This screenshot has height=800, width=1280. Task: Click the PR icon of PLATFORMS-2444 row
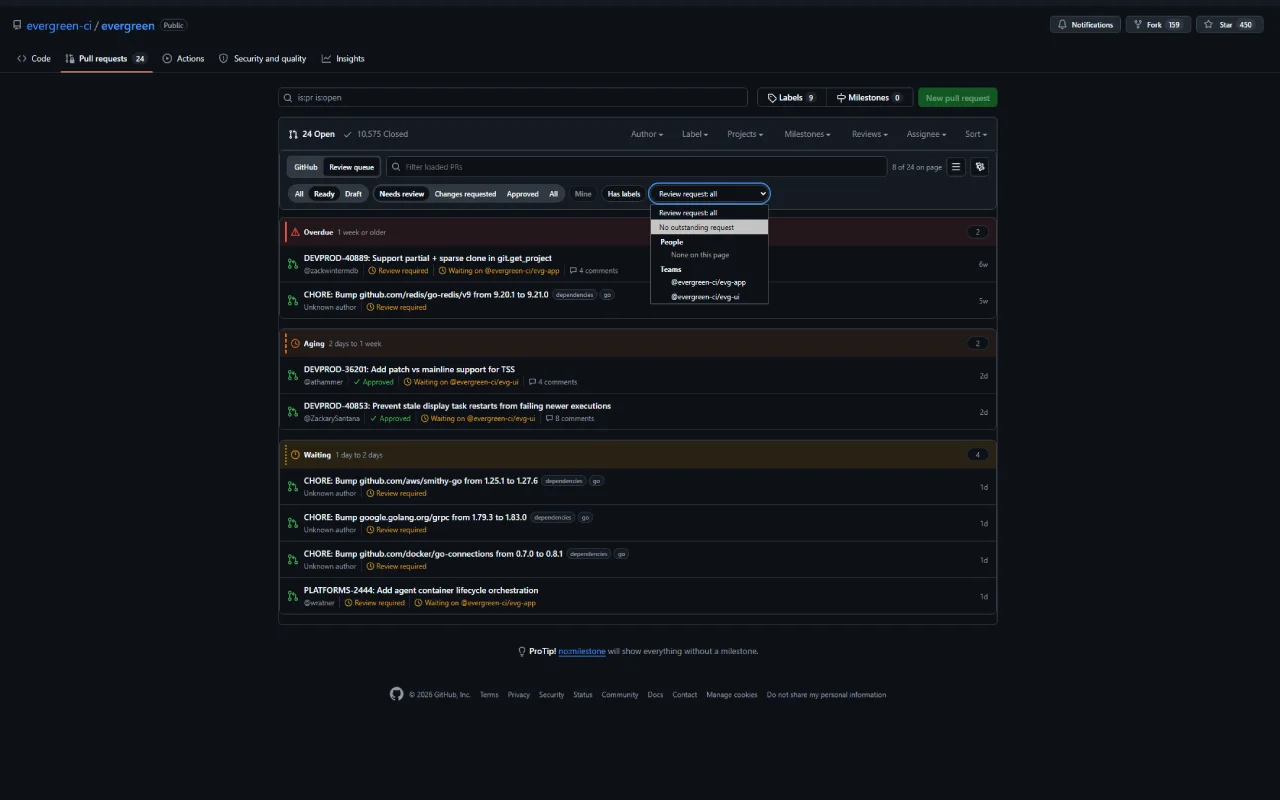(x=293, y=596)
